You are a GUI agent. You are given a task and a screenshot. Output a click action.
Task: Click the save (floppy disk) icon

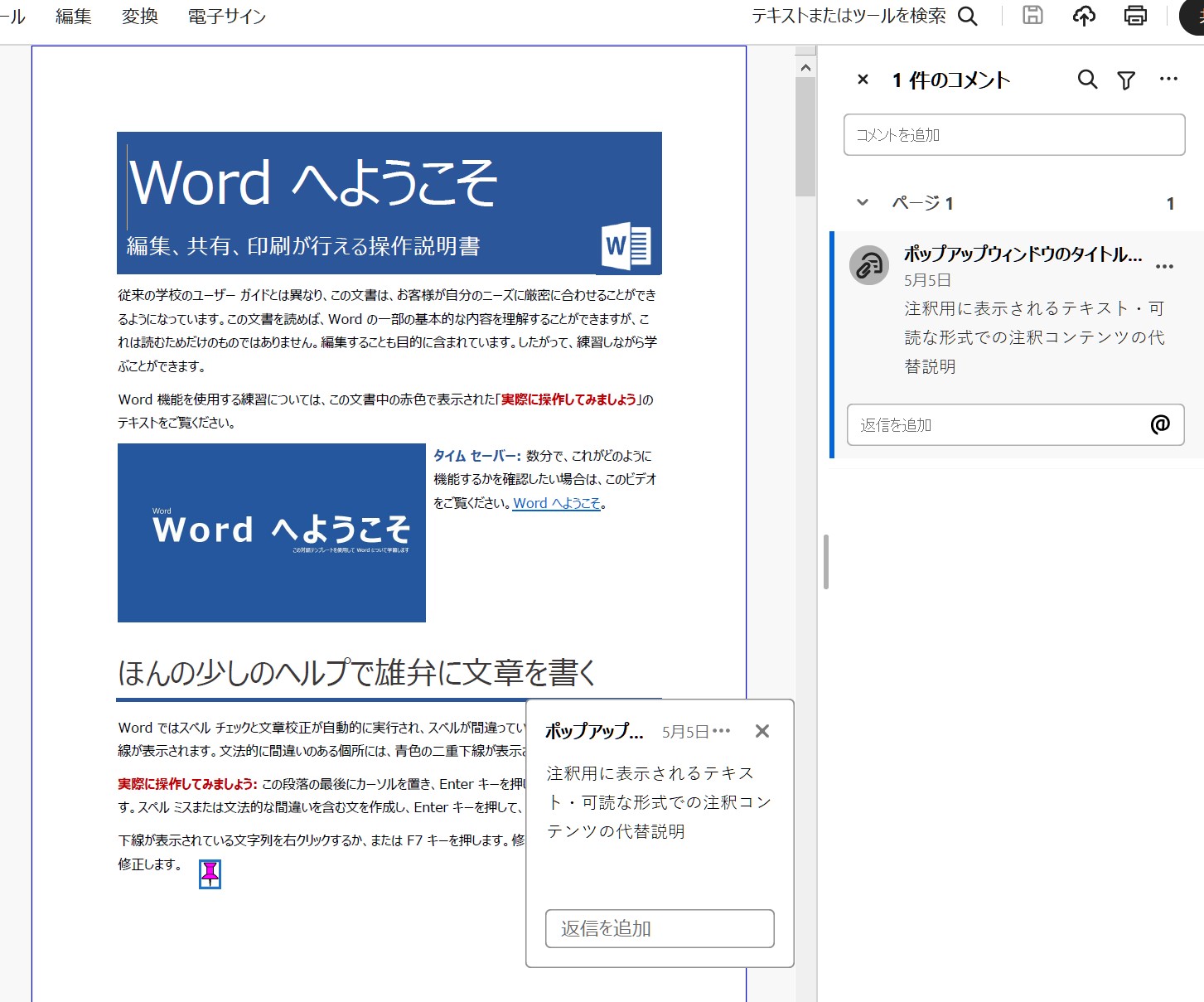[x=1032, y=15]
